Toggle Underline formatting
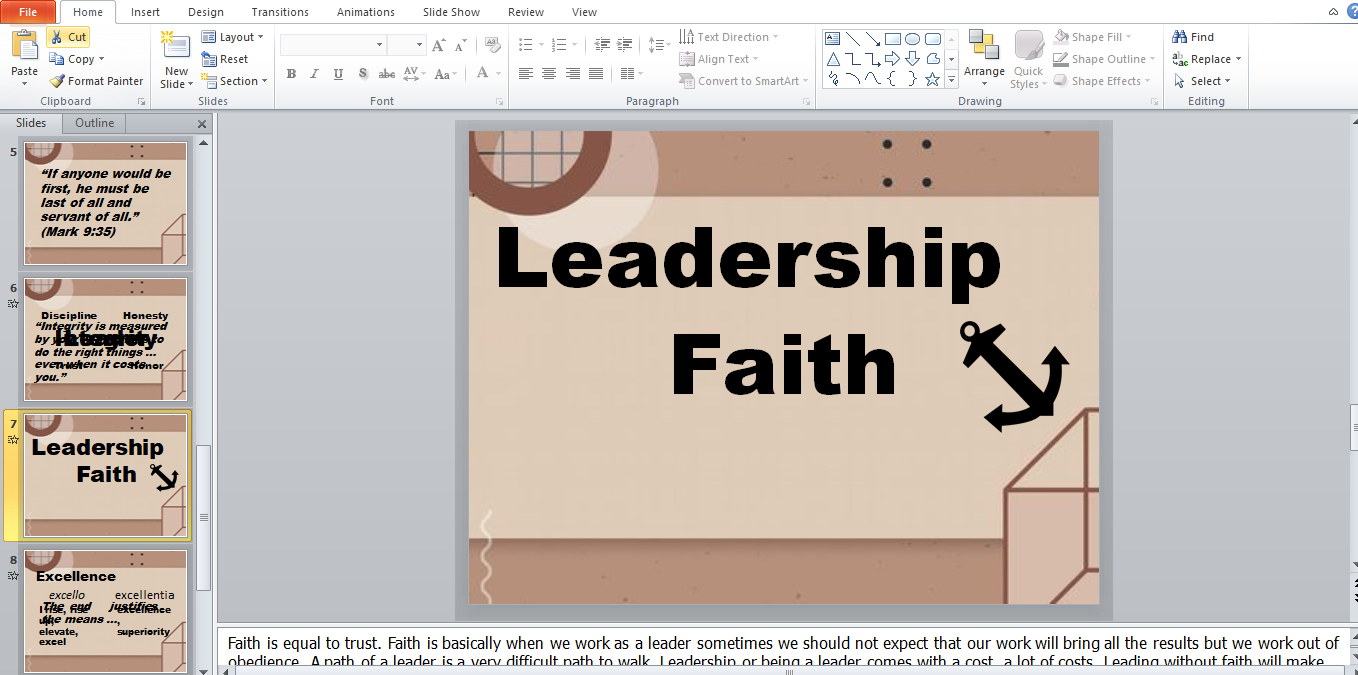This screenshot has height=675, width=1358. click(x=338, y=73)
